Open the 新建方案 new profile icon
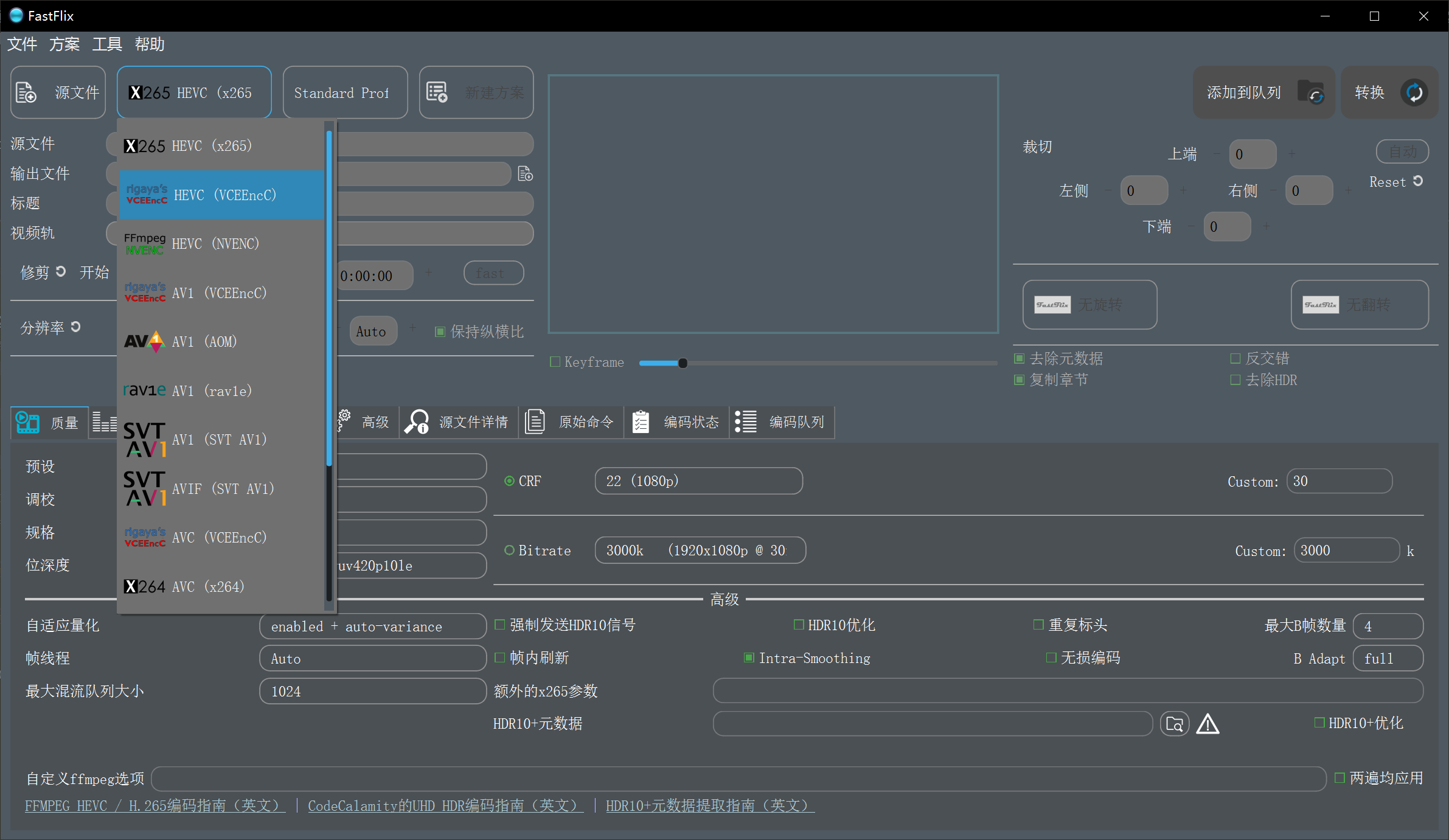 [x=437, y=92]
